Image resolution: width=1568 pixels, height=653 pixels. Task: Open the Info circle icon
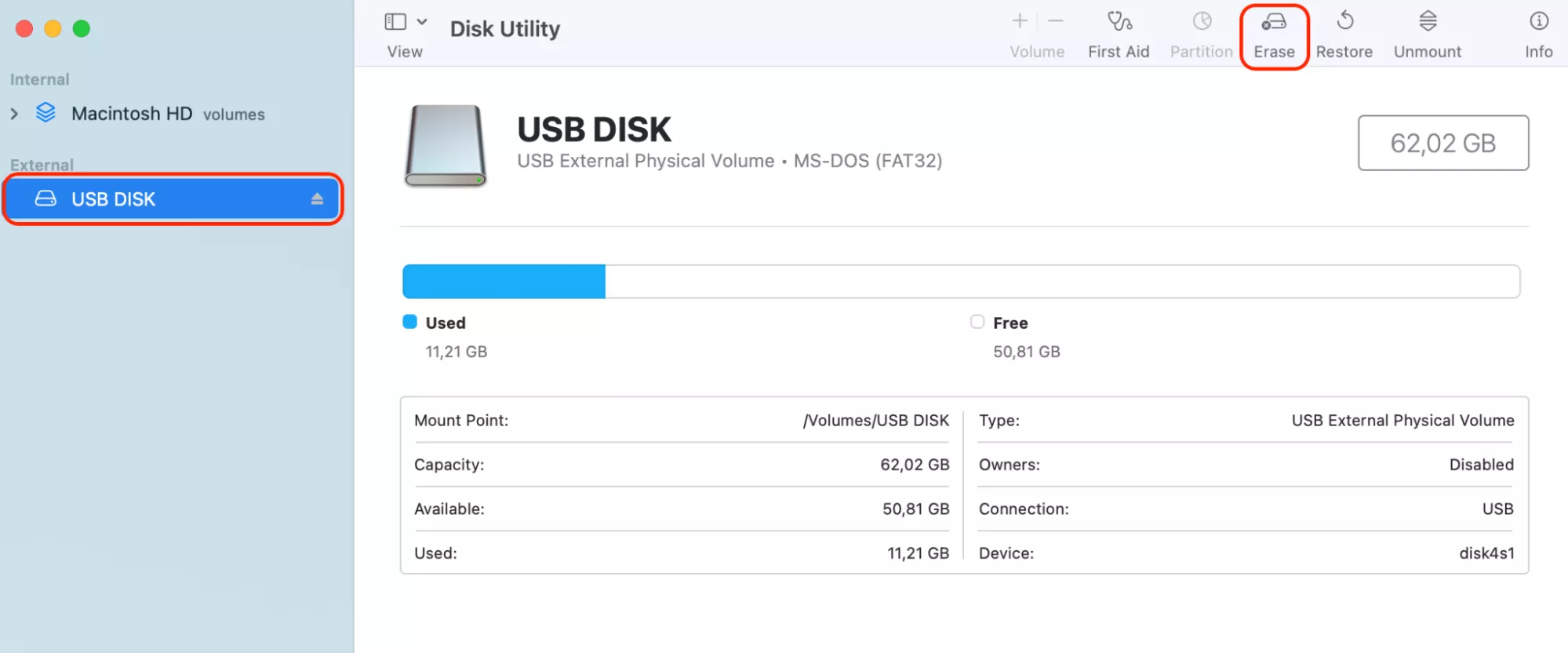coord(1539,21)
